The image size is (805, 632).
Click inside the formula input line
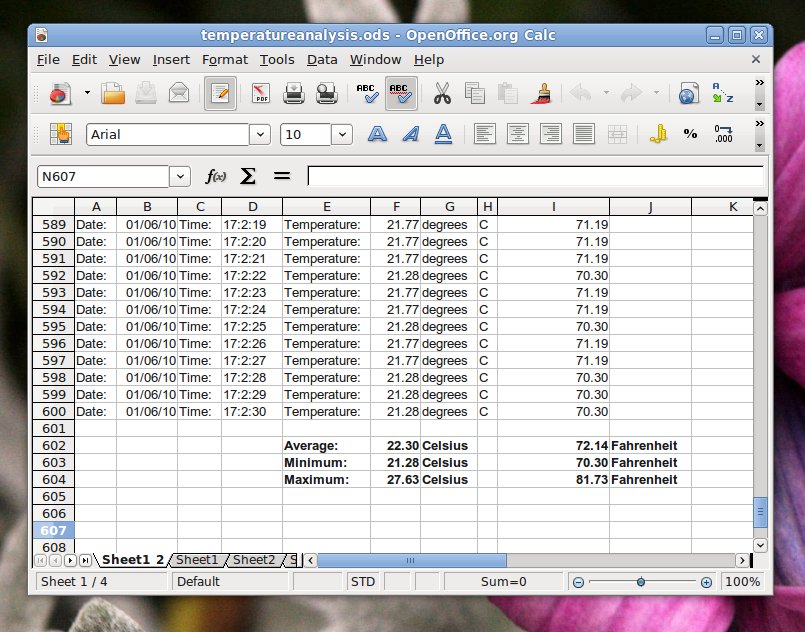click(500, 176)
